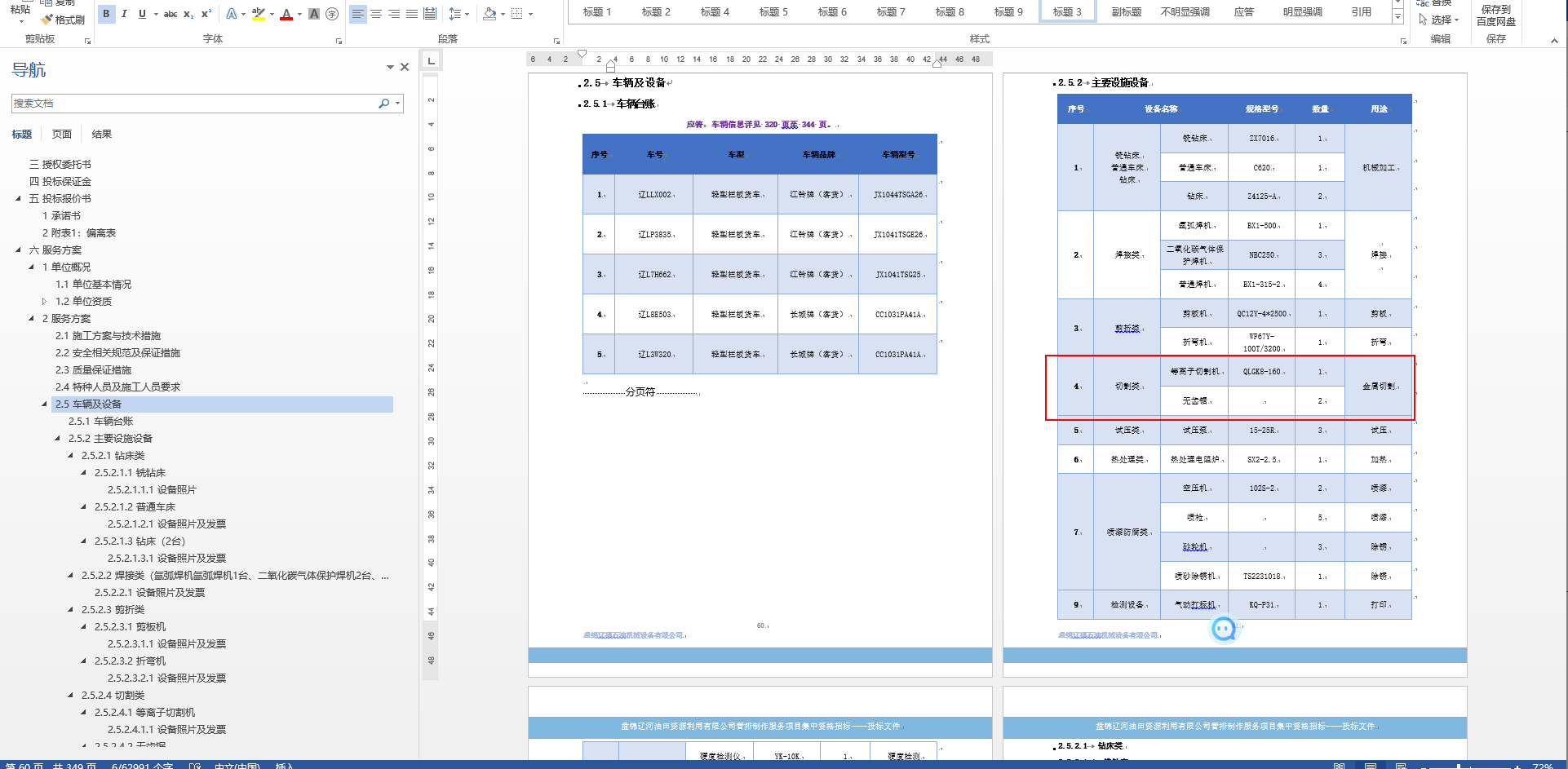This screenshot has height=769, width=1568.
Task: Center the paragraph text
Action: coord(376,14)
